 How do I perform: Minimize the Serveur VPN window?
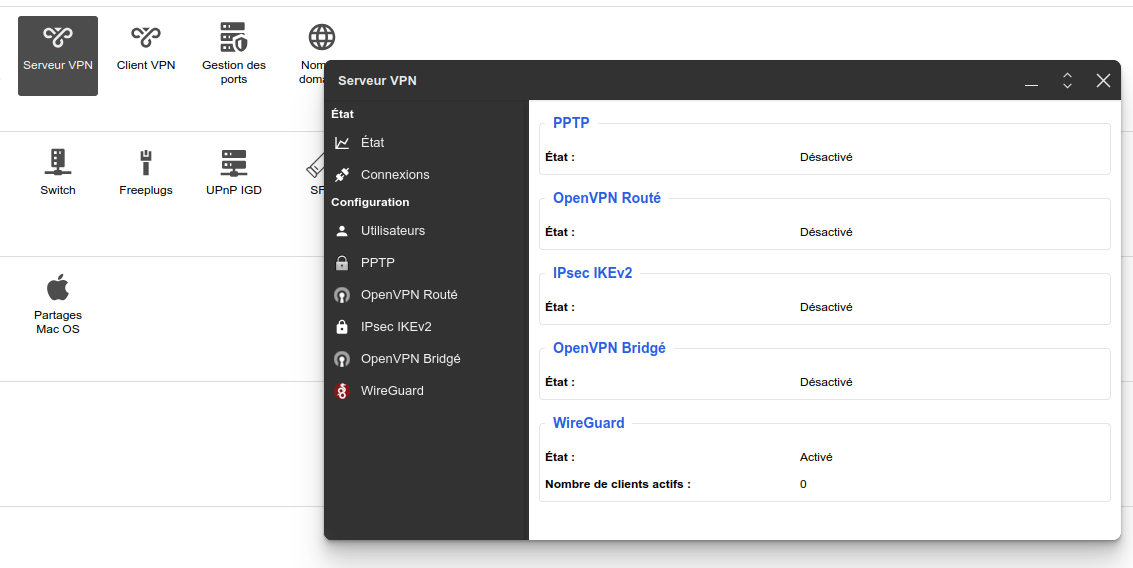coord(1031,81)
